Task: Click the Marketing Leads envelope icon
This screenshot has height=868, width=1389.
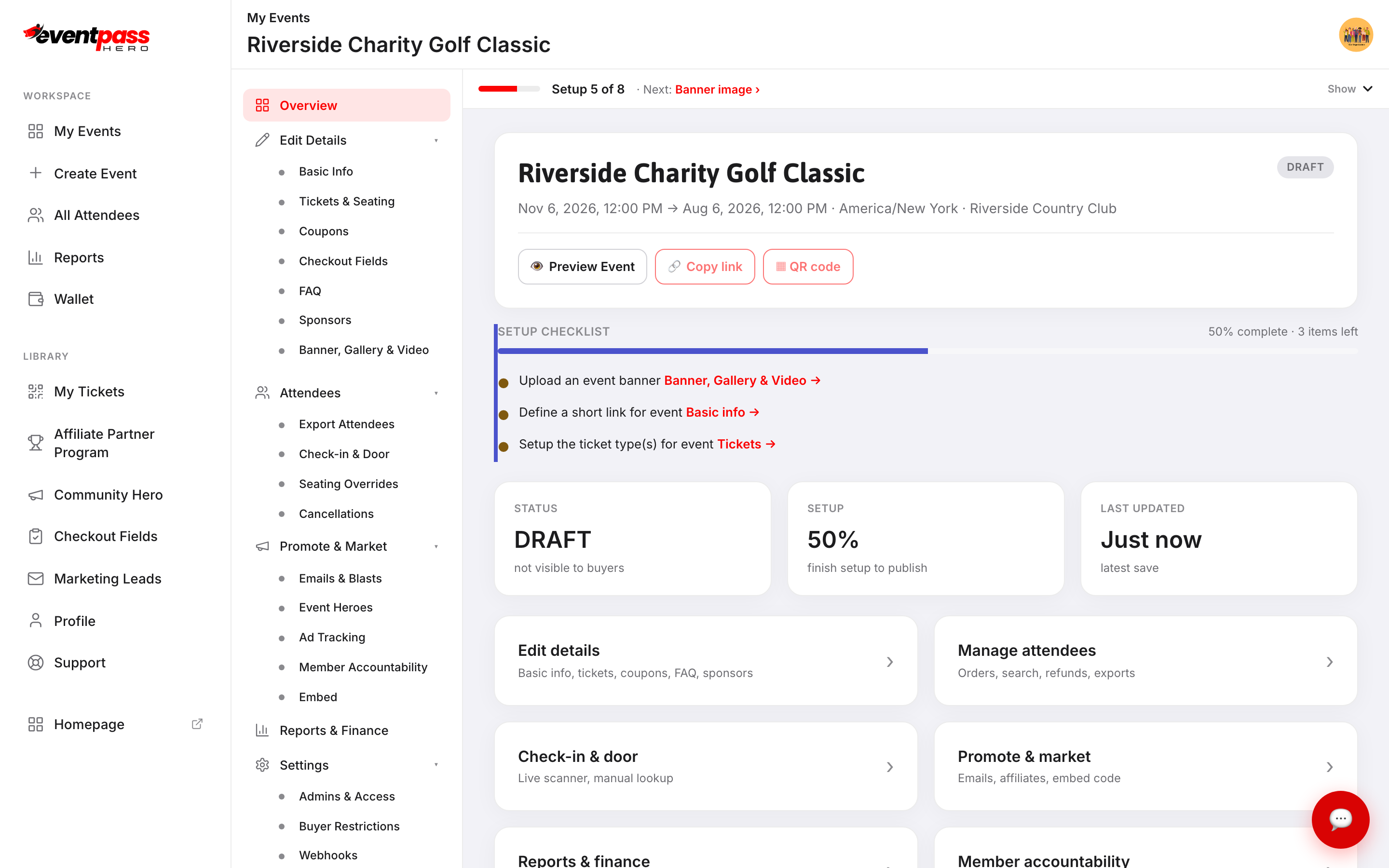Action: (x=36, y=579)
